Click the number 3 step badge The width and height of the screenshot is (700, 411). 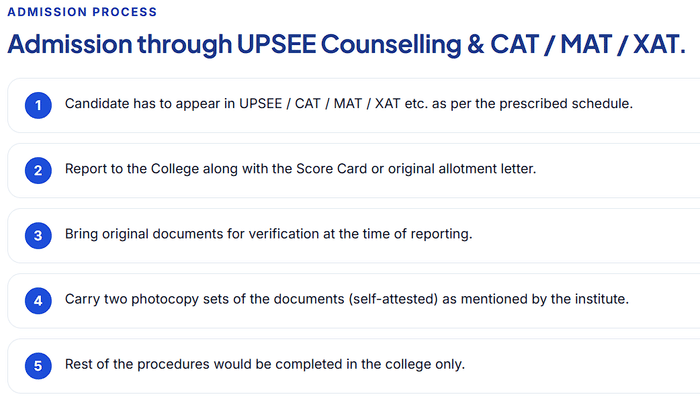coord(38,236)
